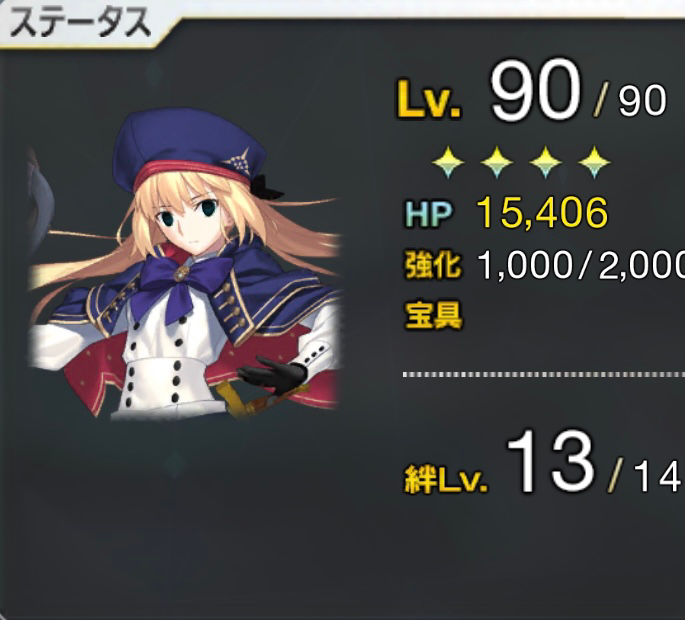Click the third rarity star icon
The width and height of the screenshot is (685, 620).
546,163
